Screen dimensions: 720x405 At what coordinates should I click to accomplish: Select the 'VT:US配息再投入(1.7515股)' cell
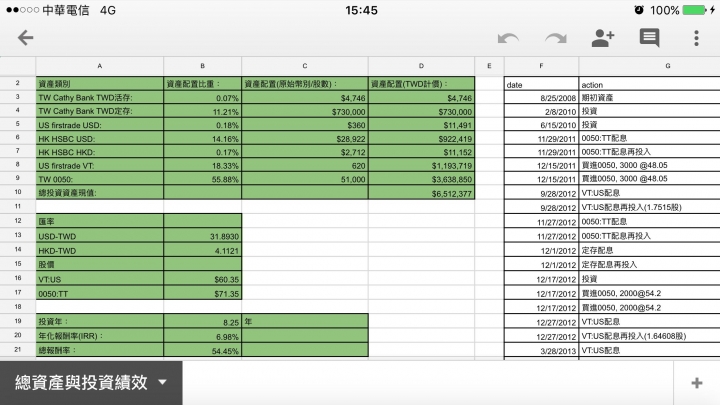649,207
